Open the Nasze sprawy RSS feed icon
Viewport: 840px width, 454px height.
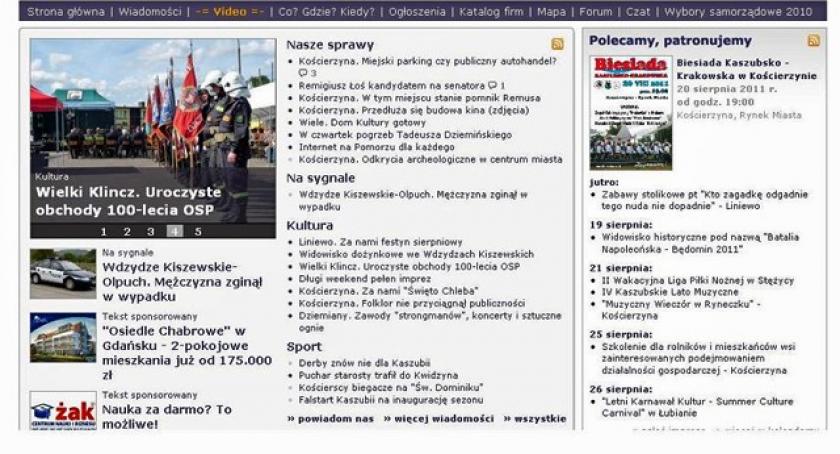557,44
